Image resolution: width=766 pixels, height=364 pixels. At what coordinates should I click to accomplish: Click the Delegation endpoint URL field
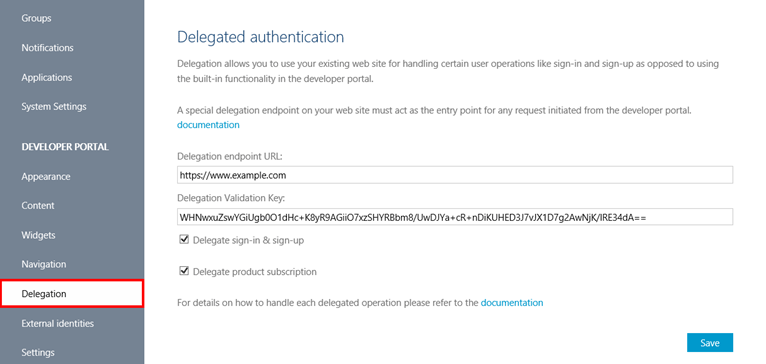pos(455,175)
